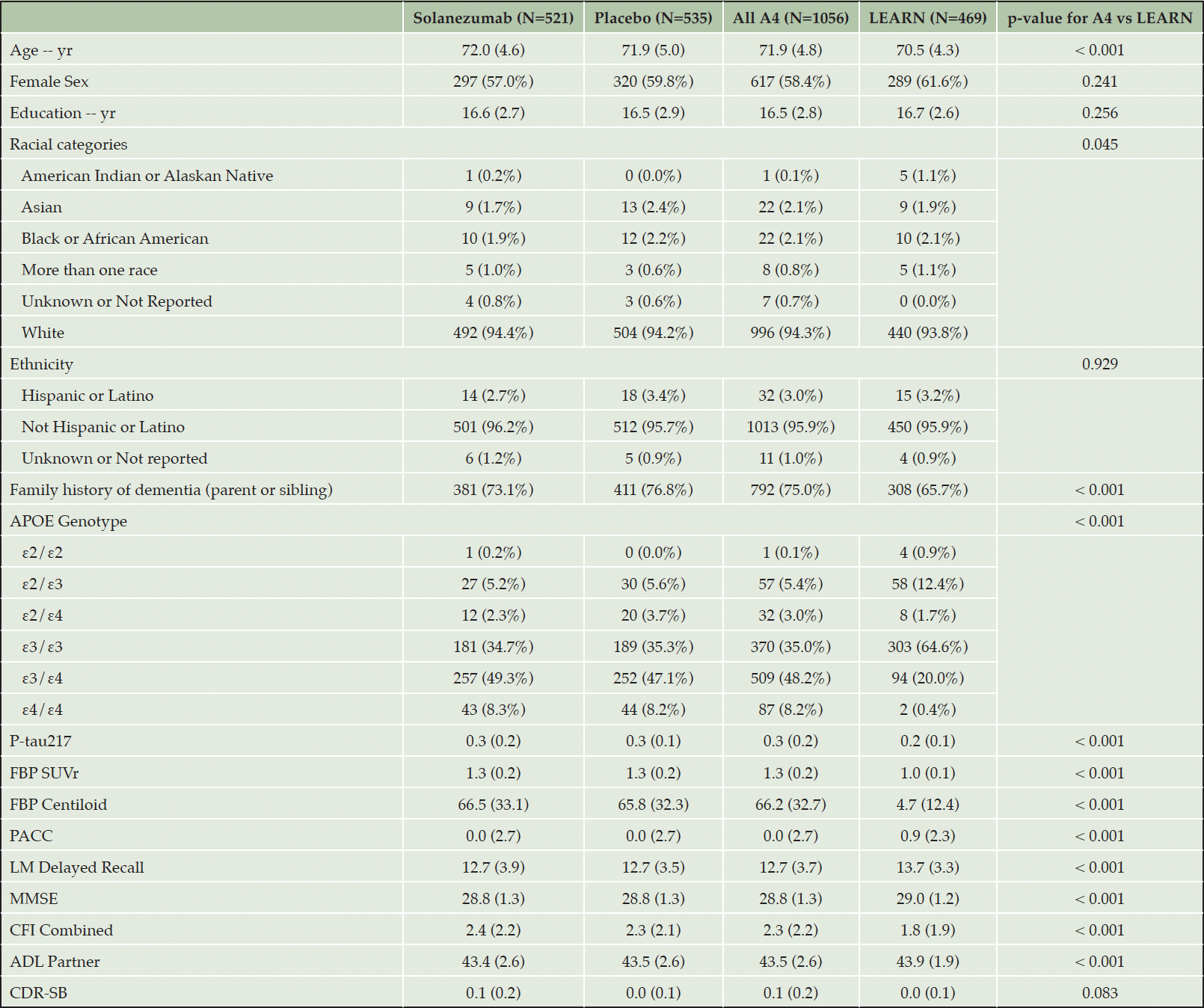Select the Female Sex row label

[49, 82]
